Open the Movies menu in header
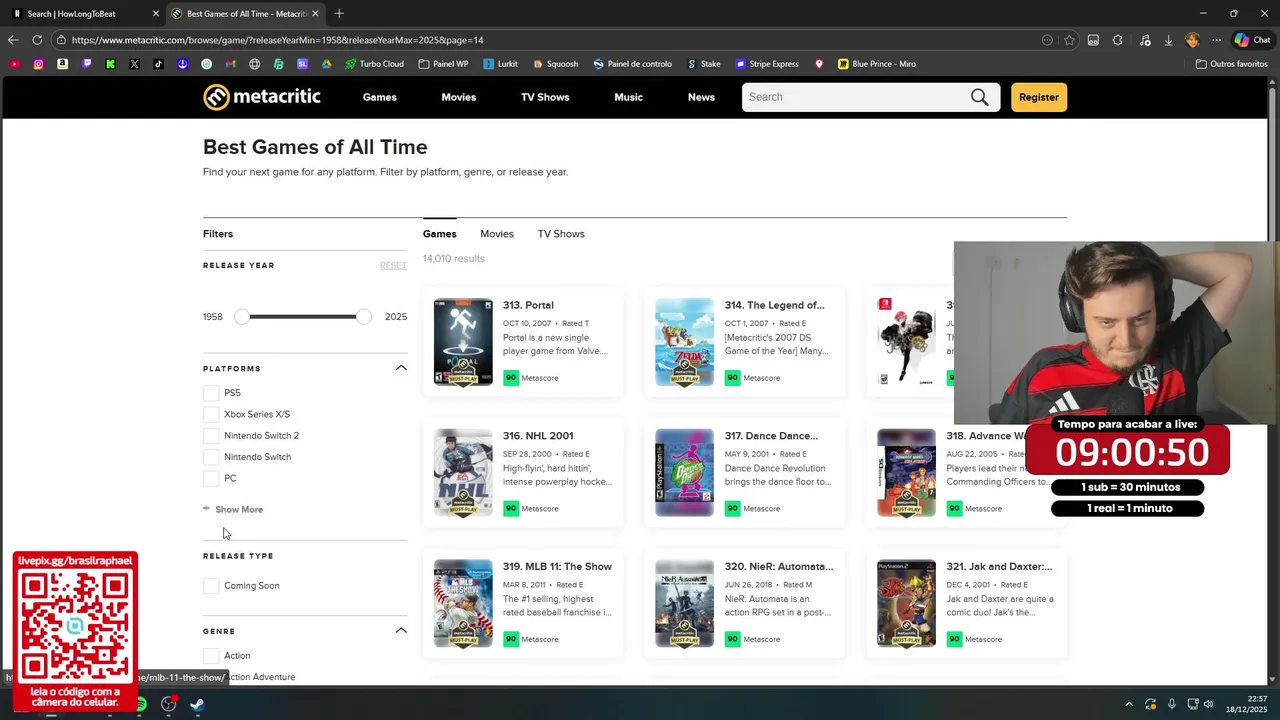The height and width of the screenshot is (720, 1280). click(459, 97)
